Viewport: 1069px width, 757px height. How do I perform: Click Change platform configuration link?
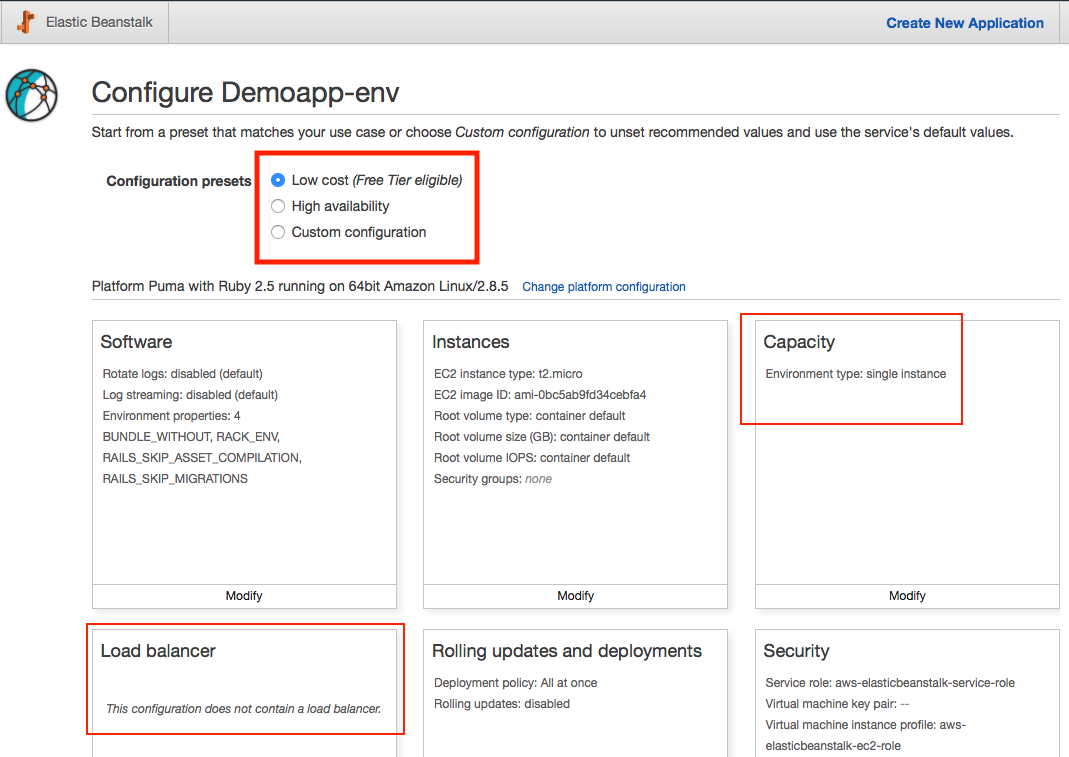(603, 287)
